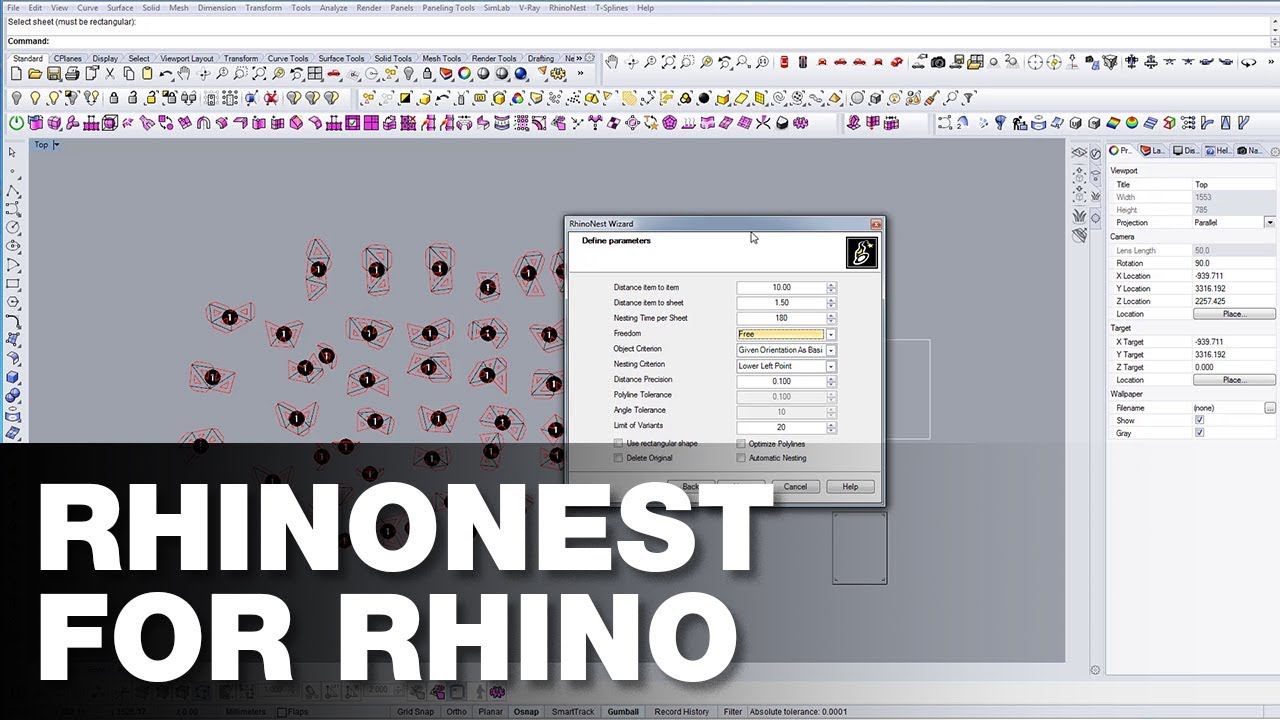This screenshot has height=720, width=1280.
Task: Click the Cut scissors icon
Action: coord(110,74)
